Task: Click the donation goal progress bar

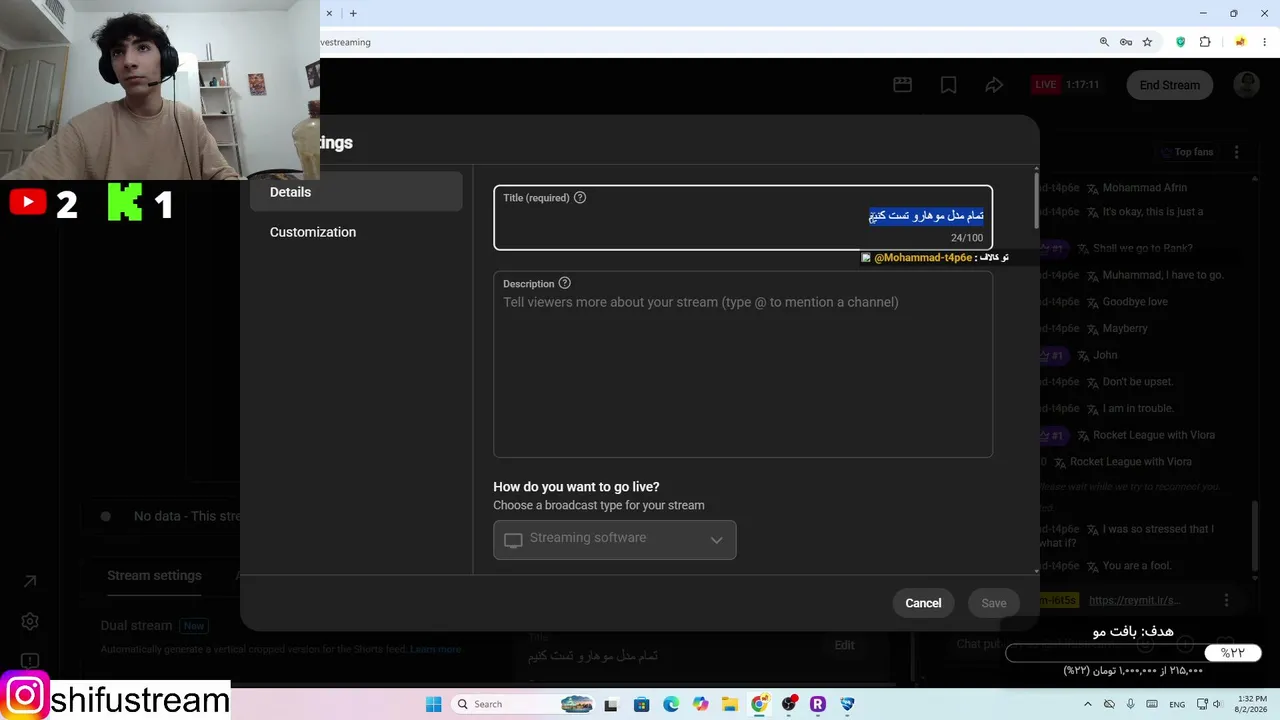Action: pyautogui.click(x=1133, y=653)
